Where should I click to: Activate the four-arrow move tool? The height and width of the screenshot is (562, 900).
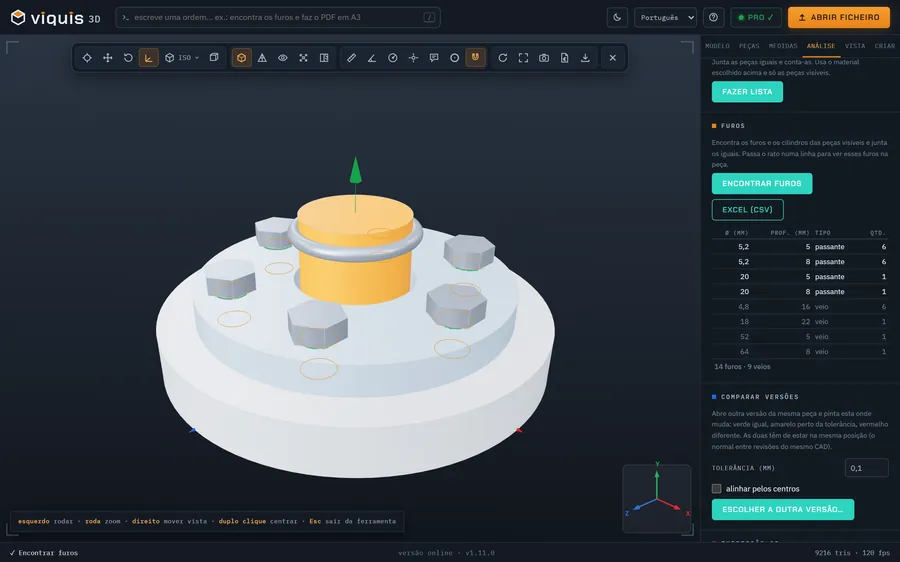click(107, 57)
